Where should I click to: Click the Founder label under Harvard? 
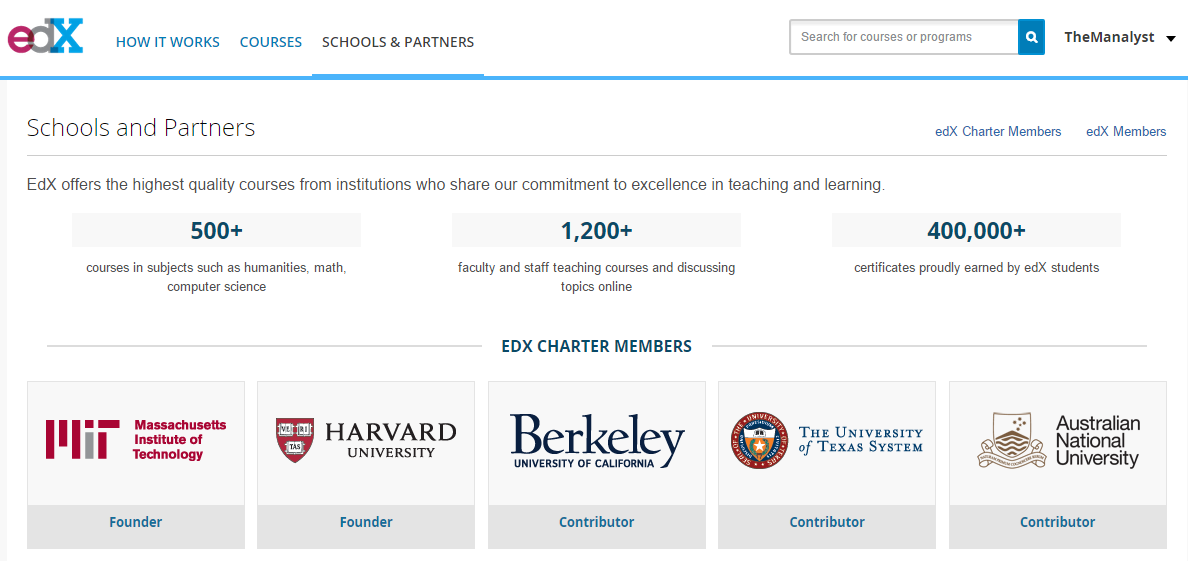click(x=366, y=522)
